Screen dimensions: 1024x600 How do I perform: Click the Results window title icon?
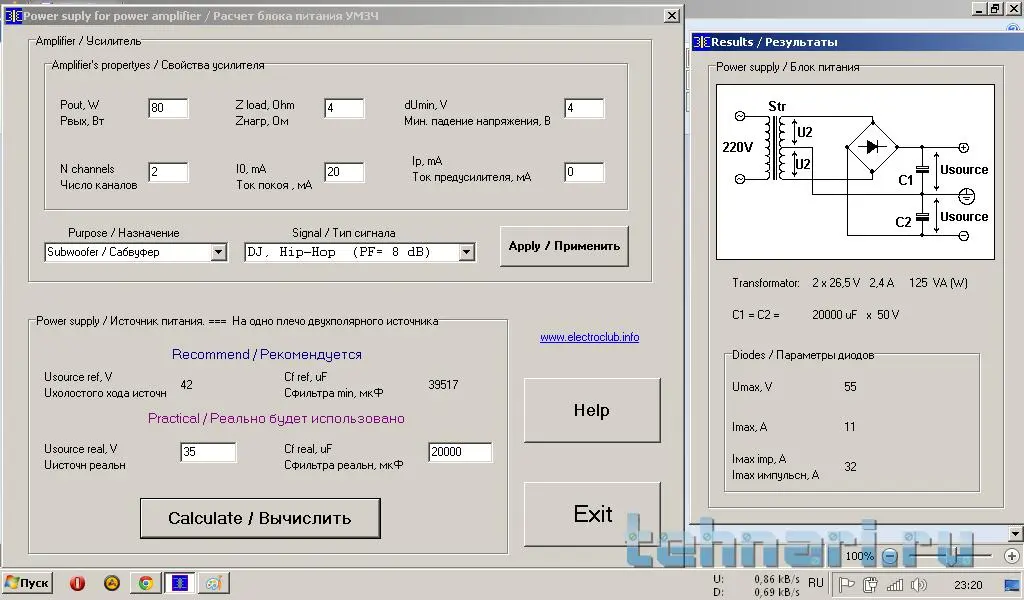[701, 42]
